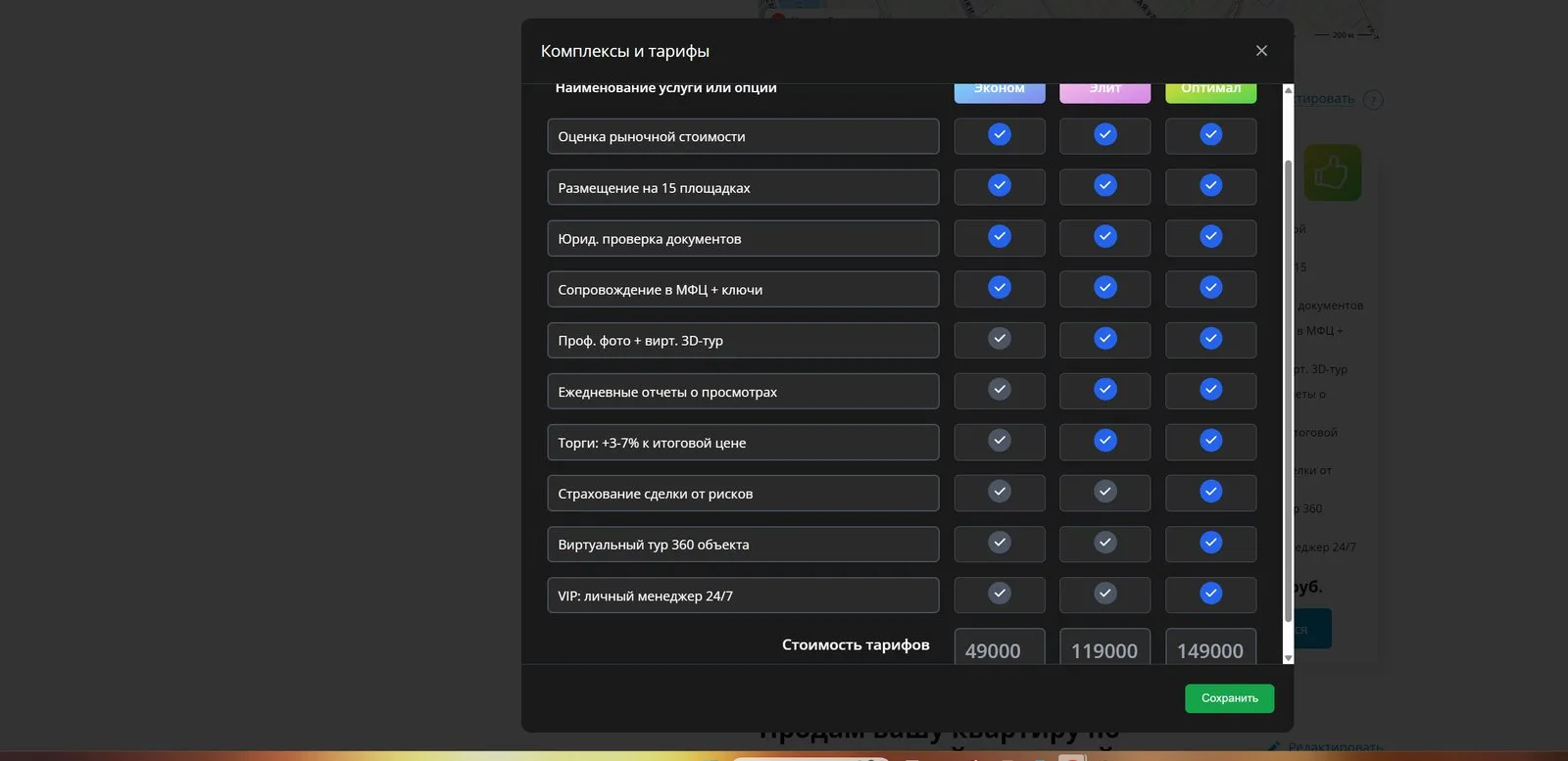Enable VIP личный менеджер for Элит
This screenshot has width=1568, height=761.
coord(1105,593)
